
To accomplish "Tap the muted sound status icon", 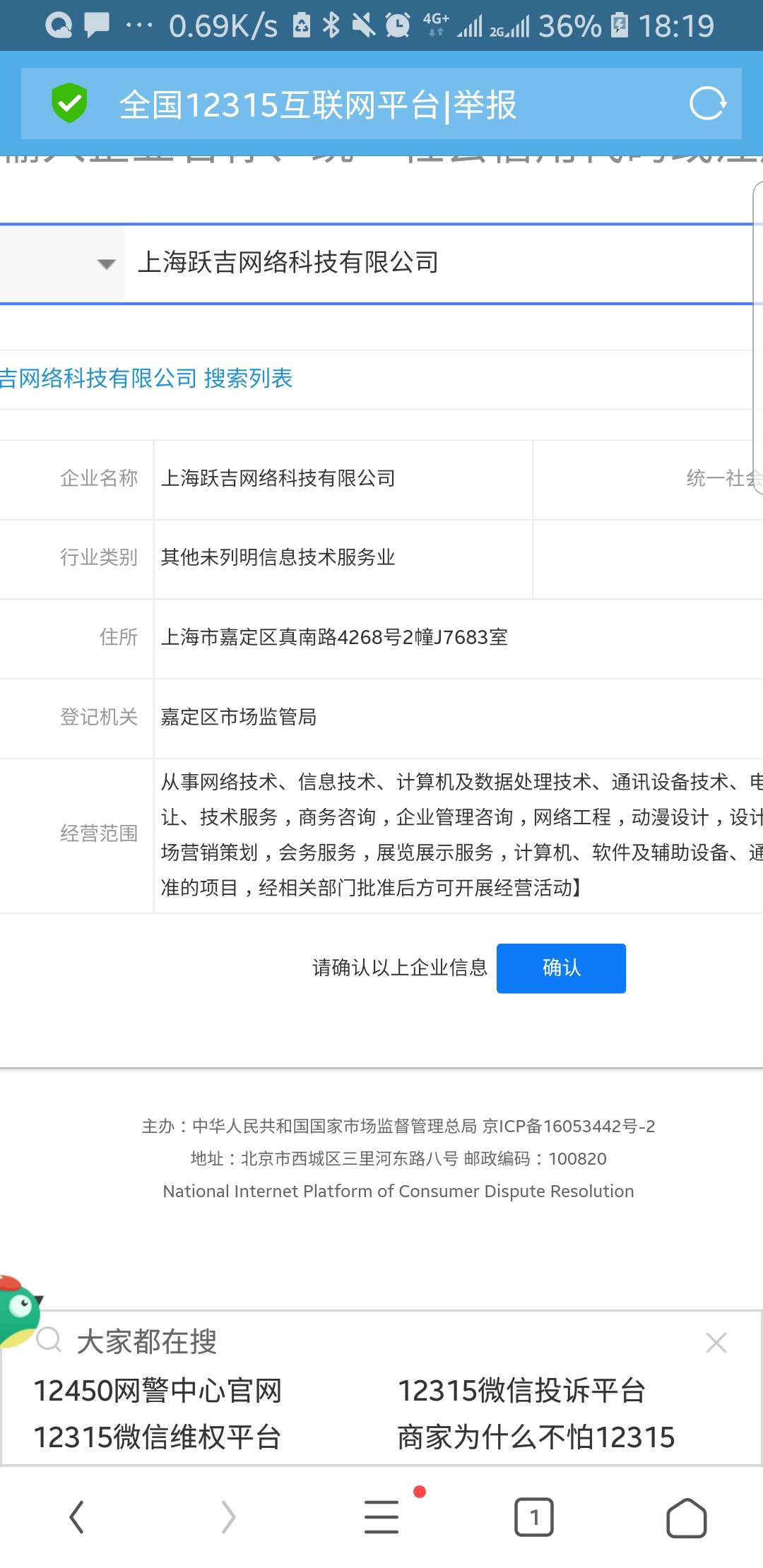I will click(364, 25).
